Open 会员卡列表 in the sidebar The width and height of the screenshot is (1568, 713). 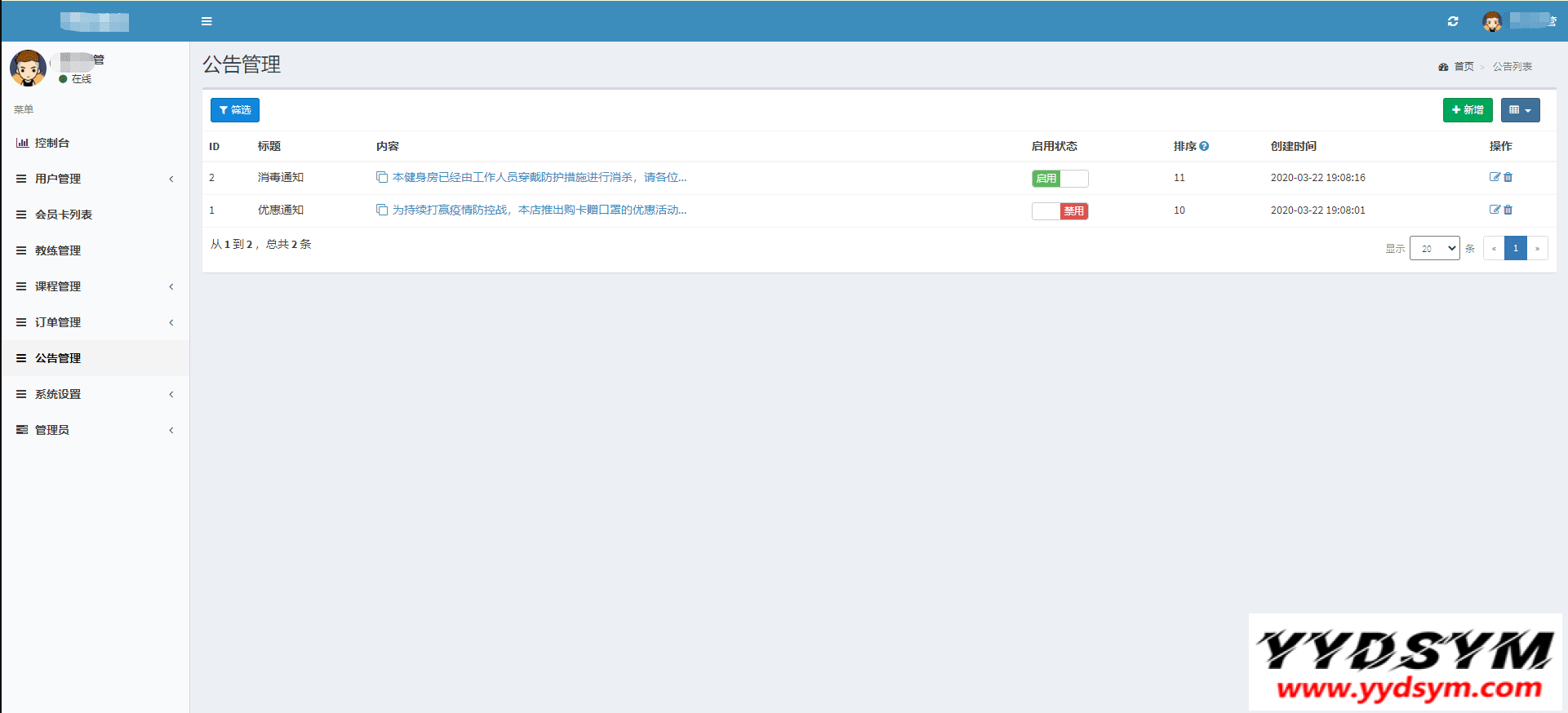(x=64, y=215)
